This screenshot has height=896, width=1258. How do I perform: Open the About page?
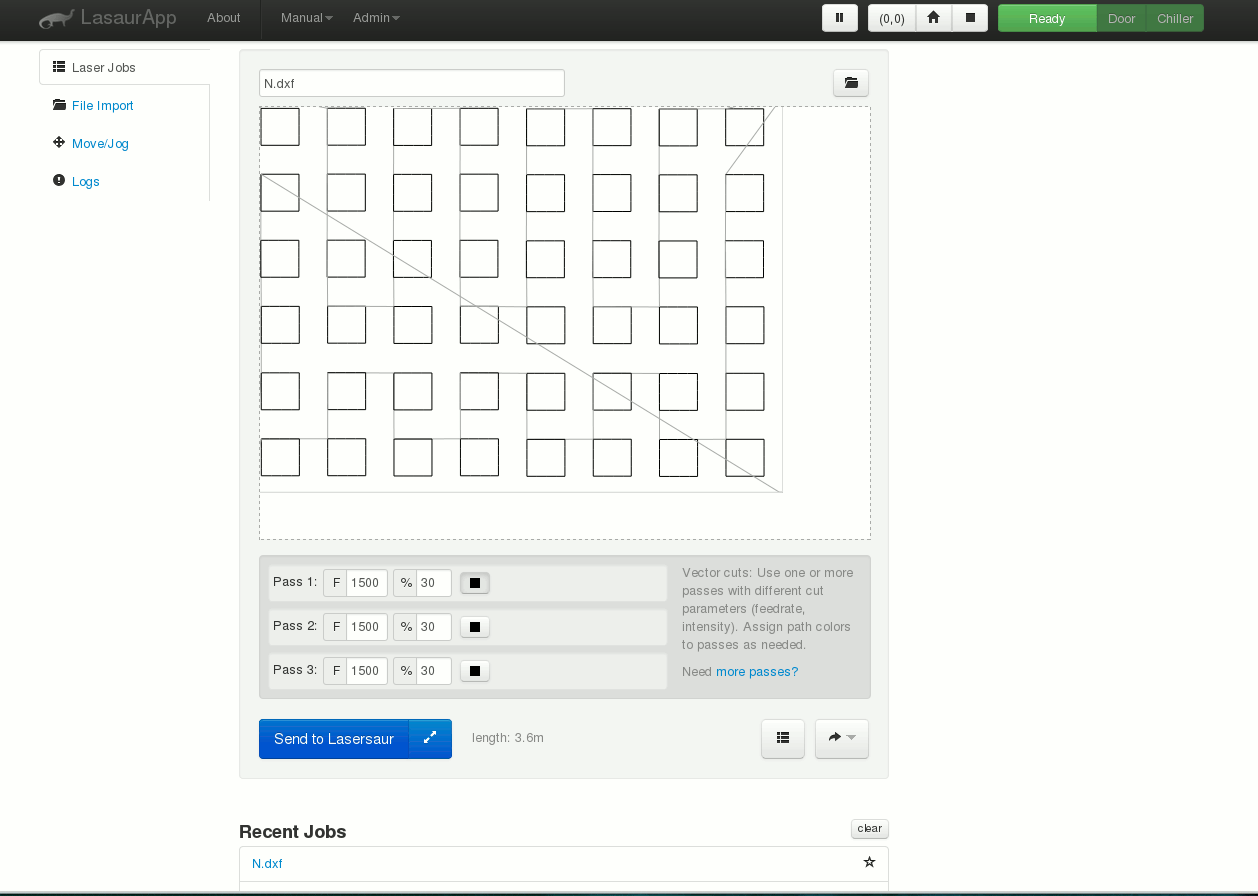coord(224,18)
